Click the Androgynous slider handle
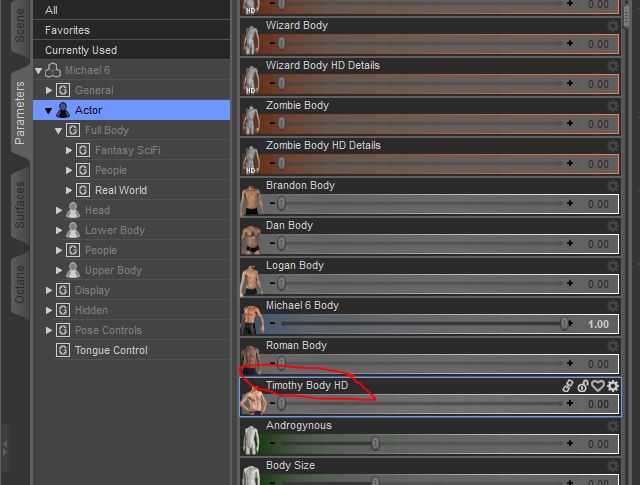Viewport: 640px width, 485px height. [x=375, y=443]
